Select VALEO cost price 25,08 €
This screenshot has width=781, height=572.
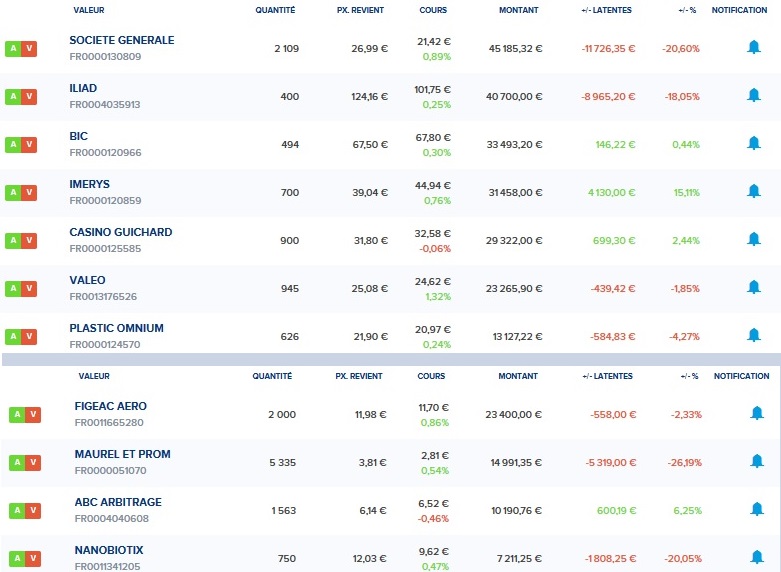pyautogui.click(x=370, y=288)
